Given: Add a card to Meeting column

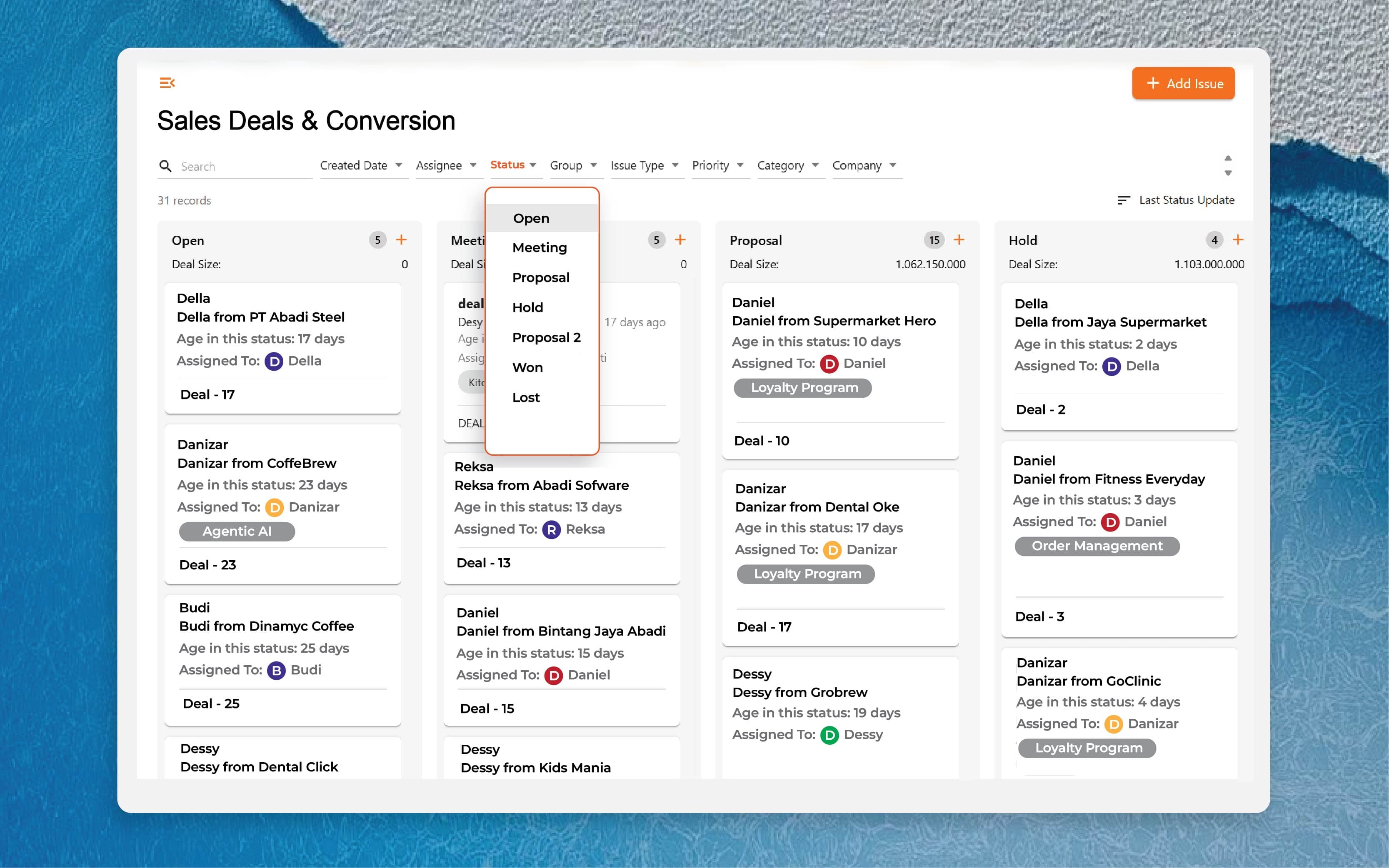Looking at the screenshot, I should tap(680, 240).
